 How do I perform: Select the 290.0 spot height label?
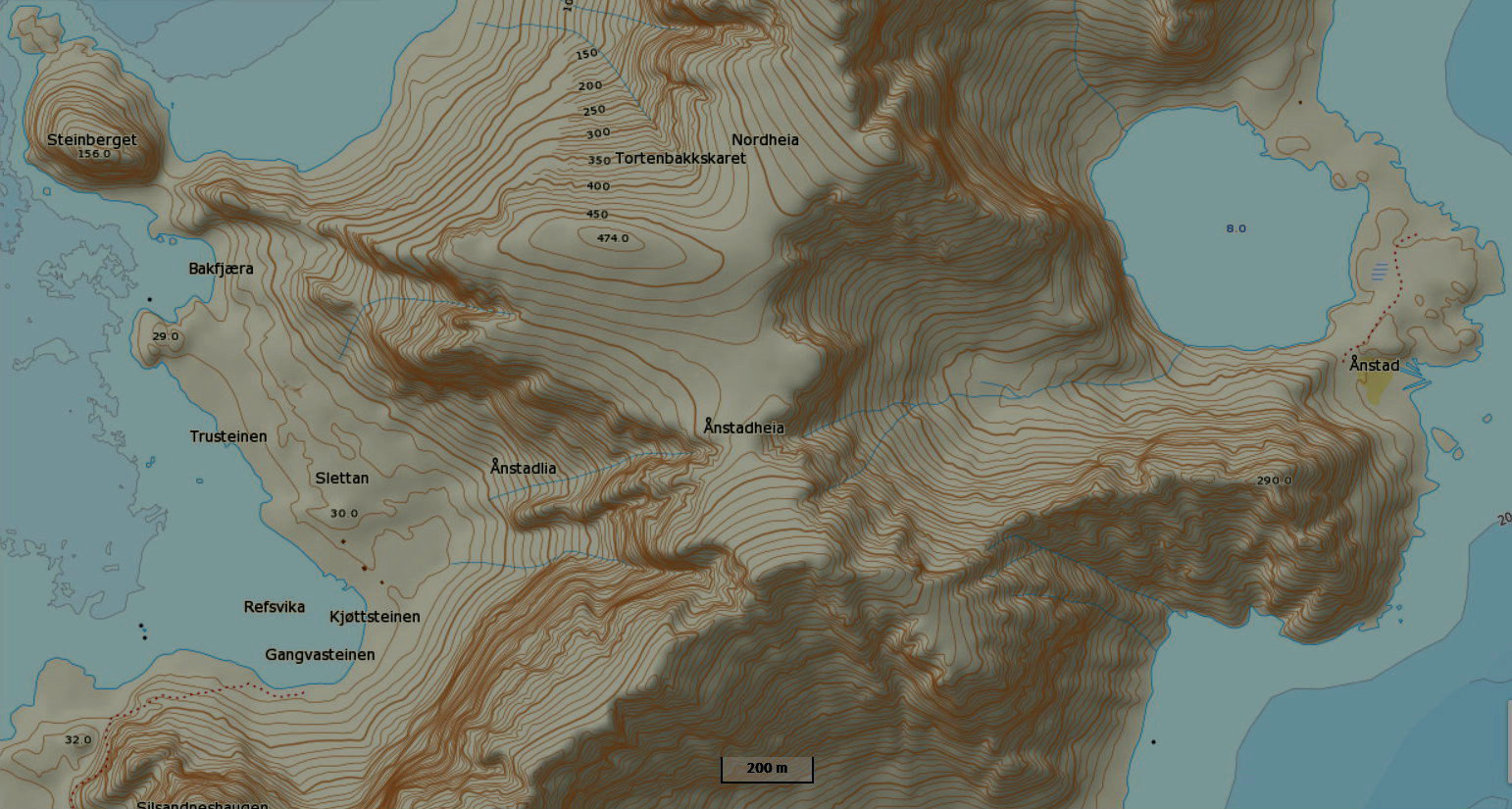tap(1274, 480)
